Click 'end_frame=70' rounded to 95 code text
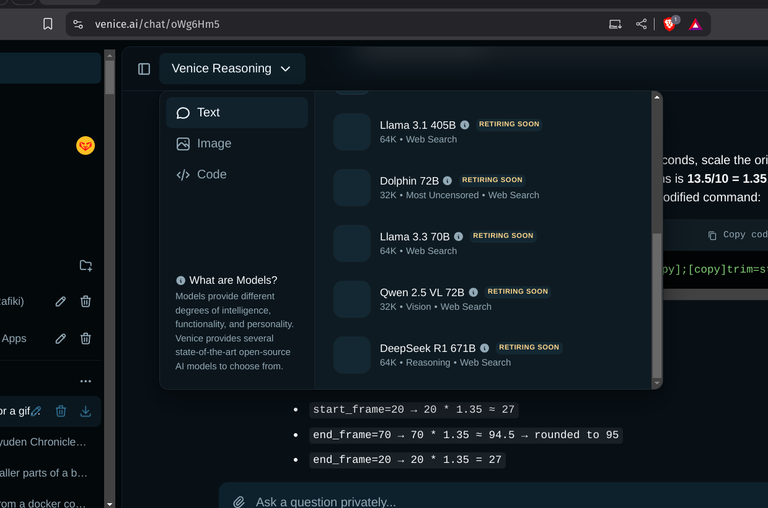 466,435
